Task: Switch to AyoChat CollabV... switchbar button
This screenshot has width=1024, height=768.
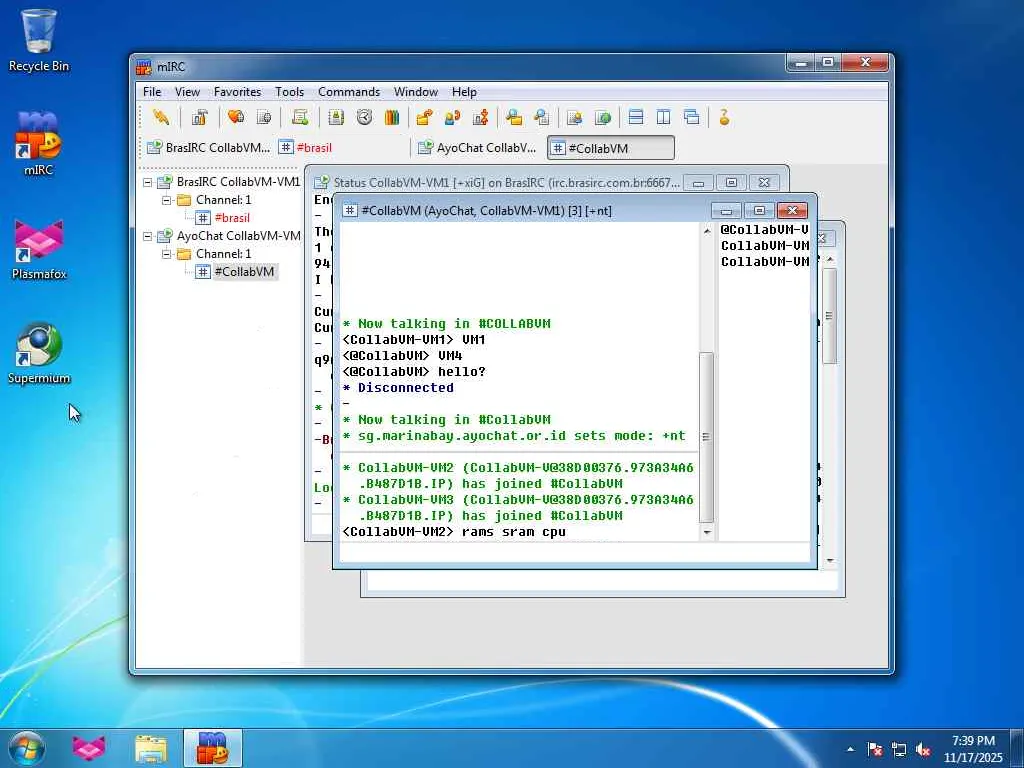Action: point(478,148)
